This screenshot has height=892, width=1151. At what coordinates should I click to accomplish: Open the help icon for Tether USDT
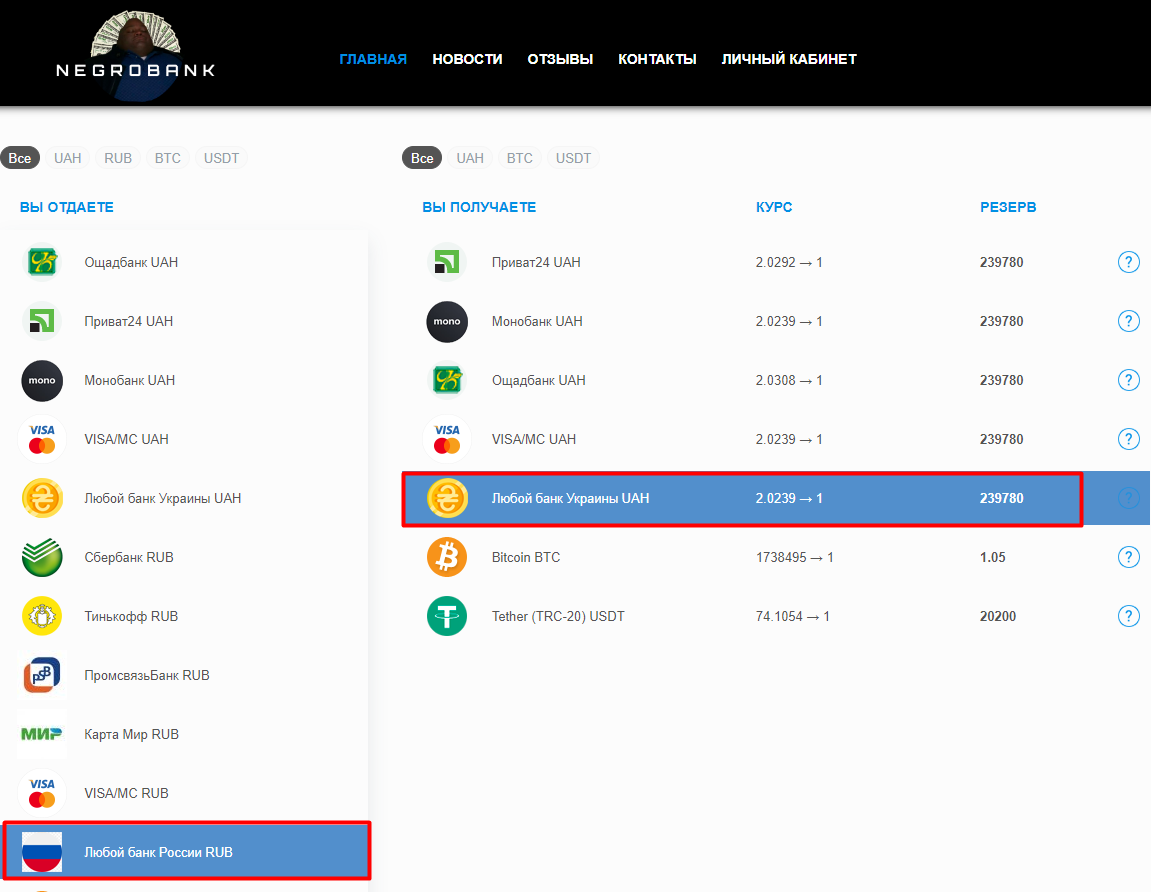click(x=1128, y=616)
